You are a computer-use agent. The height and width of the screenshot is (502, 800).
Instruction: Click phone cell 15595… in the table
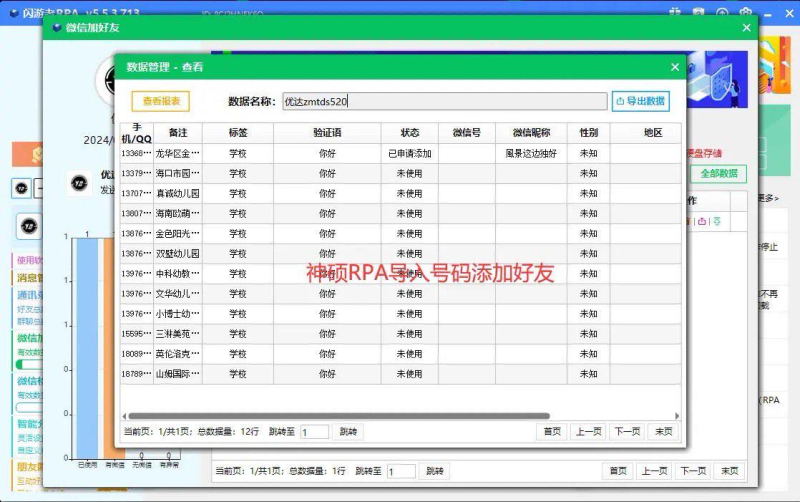pos(137,334)
